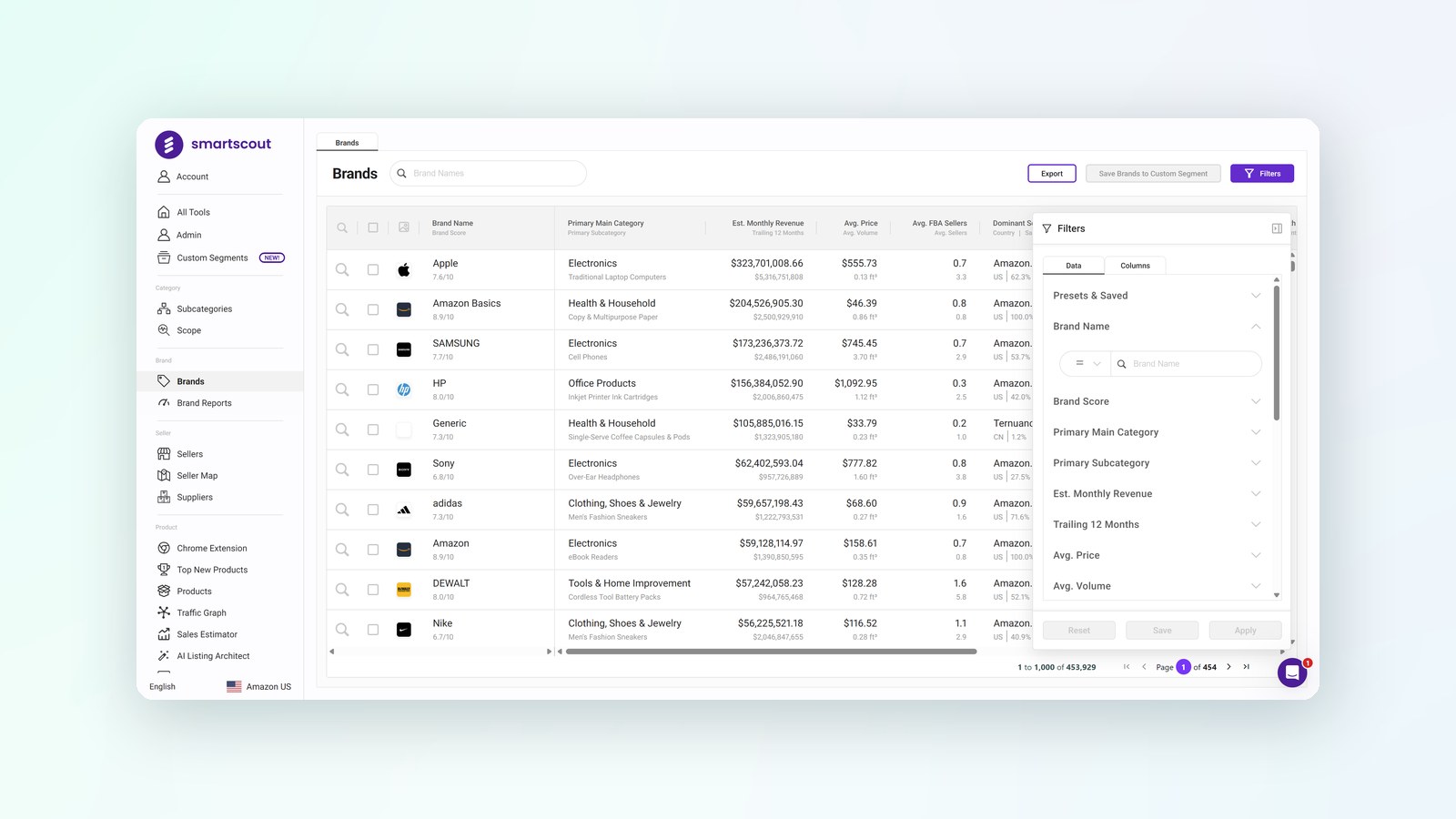The height and width of the screenshot is (819, 1456).
Task: Click the Sales Estimator chart icon
Action: point(164,634)
